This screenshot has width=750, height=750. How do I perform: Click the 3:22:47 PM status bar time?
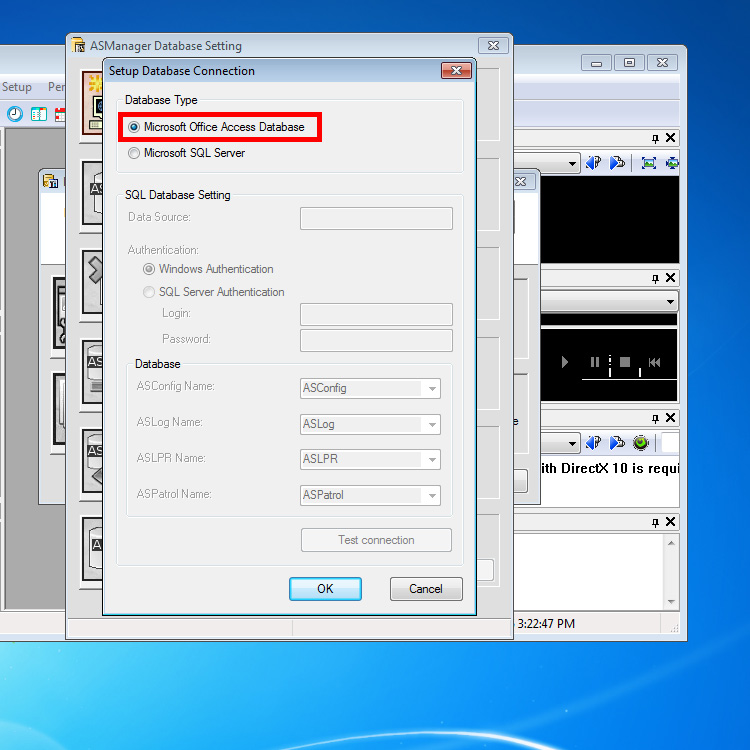pyautogui.click(x=546, y=624)
